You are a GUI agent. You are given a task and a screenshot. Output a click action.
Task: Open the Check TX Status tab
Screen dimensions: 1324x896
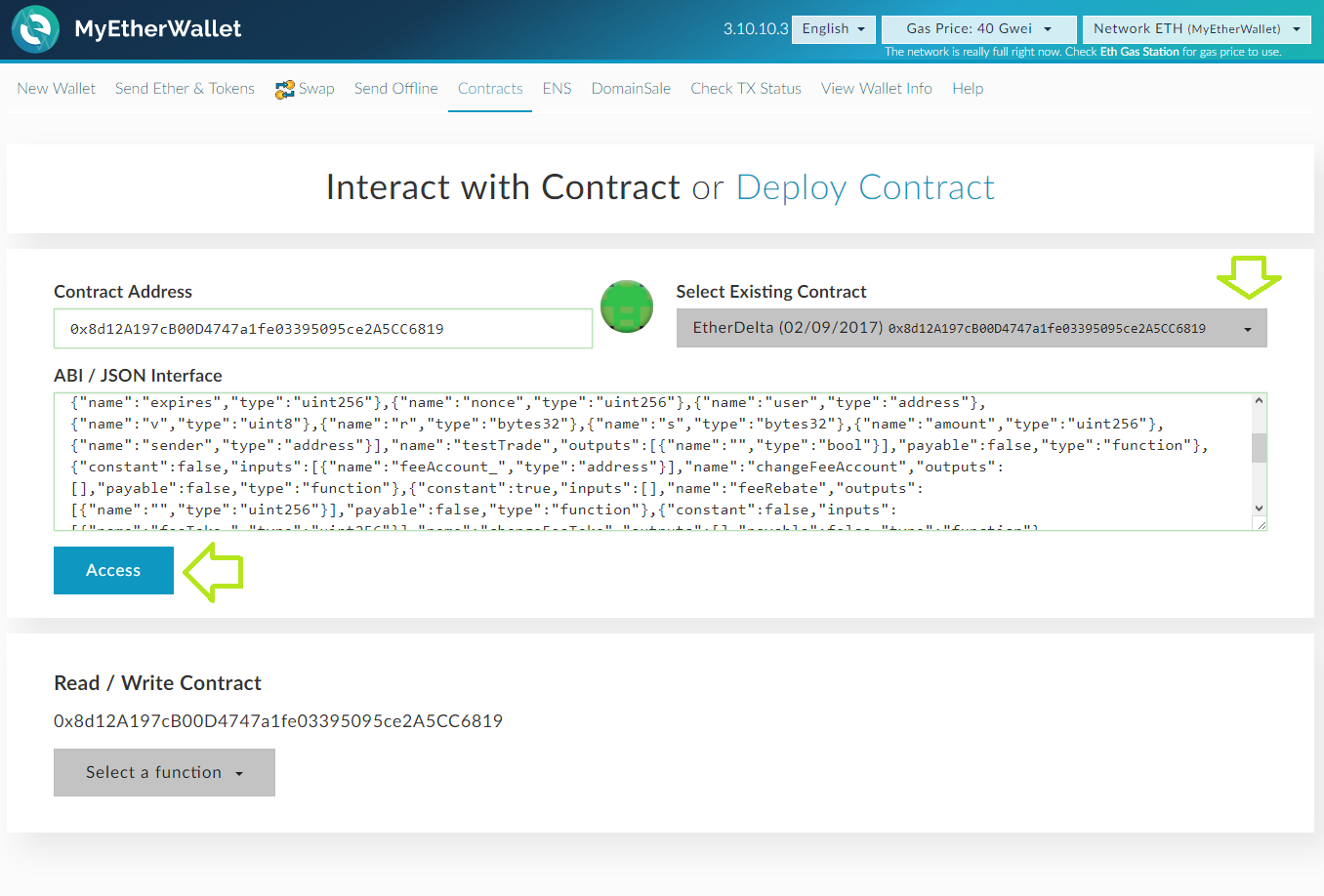point(746,89)
